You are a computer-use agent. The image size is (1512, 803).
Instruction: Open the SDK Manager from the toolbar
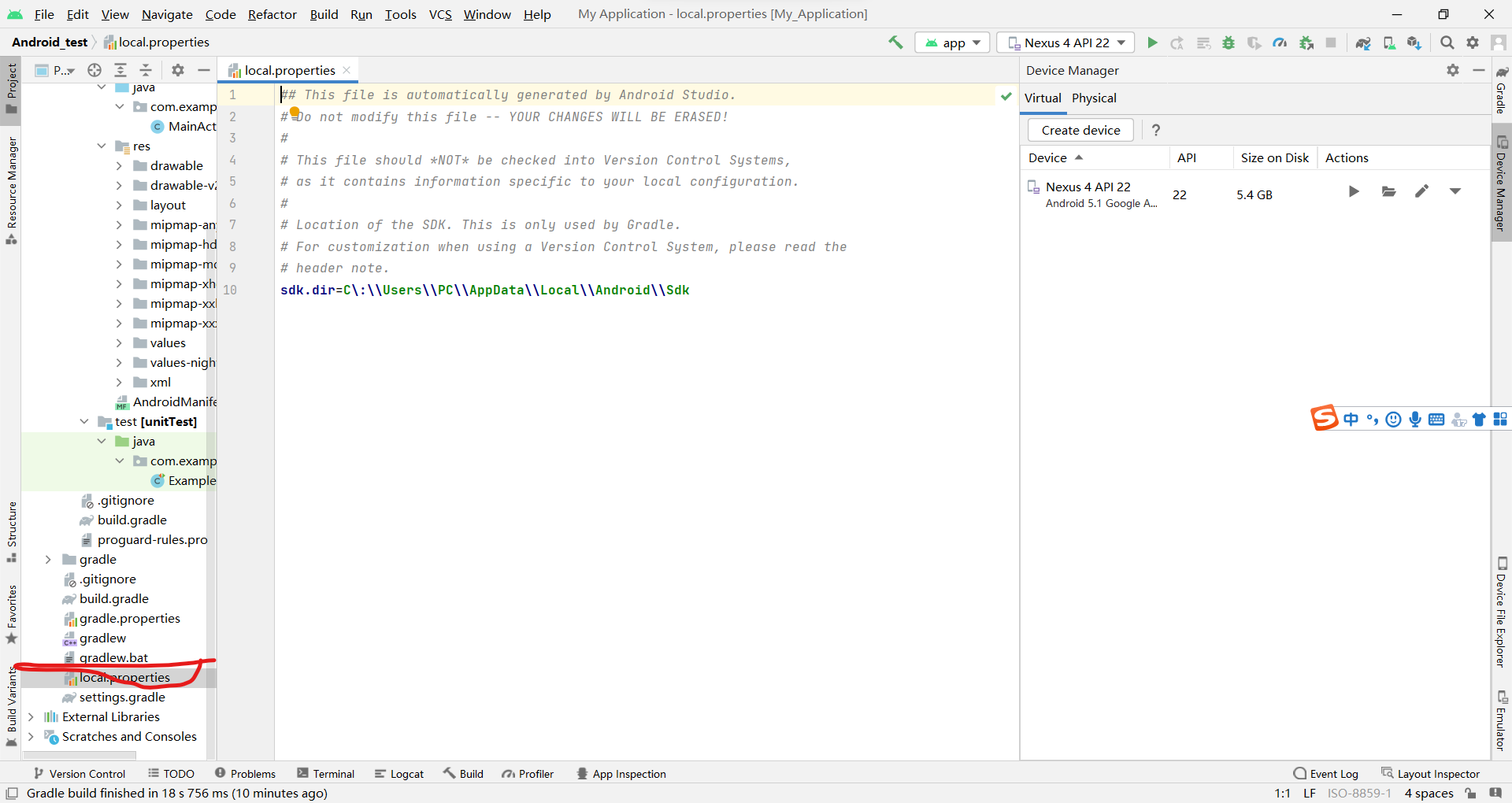pyautogui.click(x=1414, y=43)
